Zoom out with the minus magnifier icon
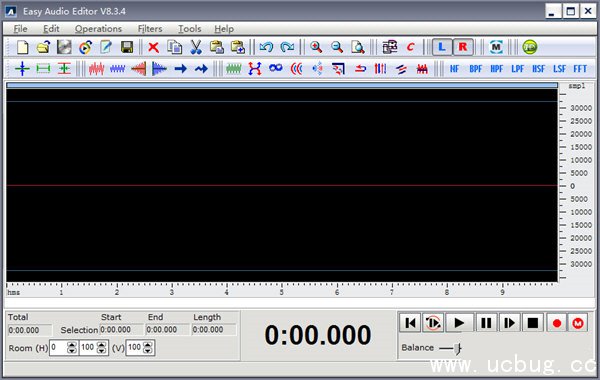 (x=337, y=47)
